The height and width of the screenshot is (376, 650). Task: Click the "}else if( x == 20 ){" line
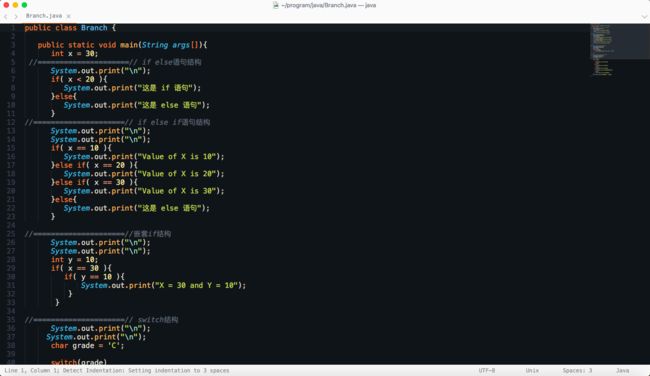pyautogui.click(x=94, y=165)
